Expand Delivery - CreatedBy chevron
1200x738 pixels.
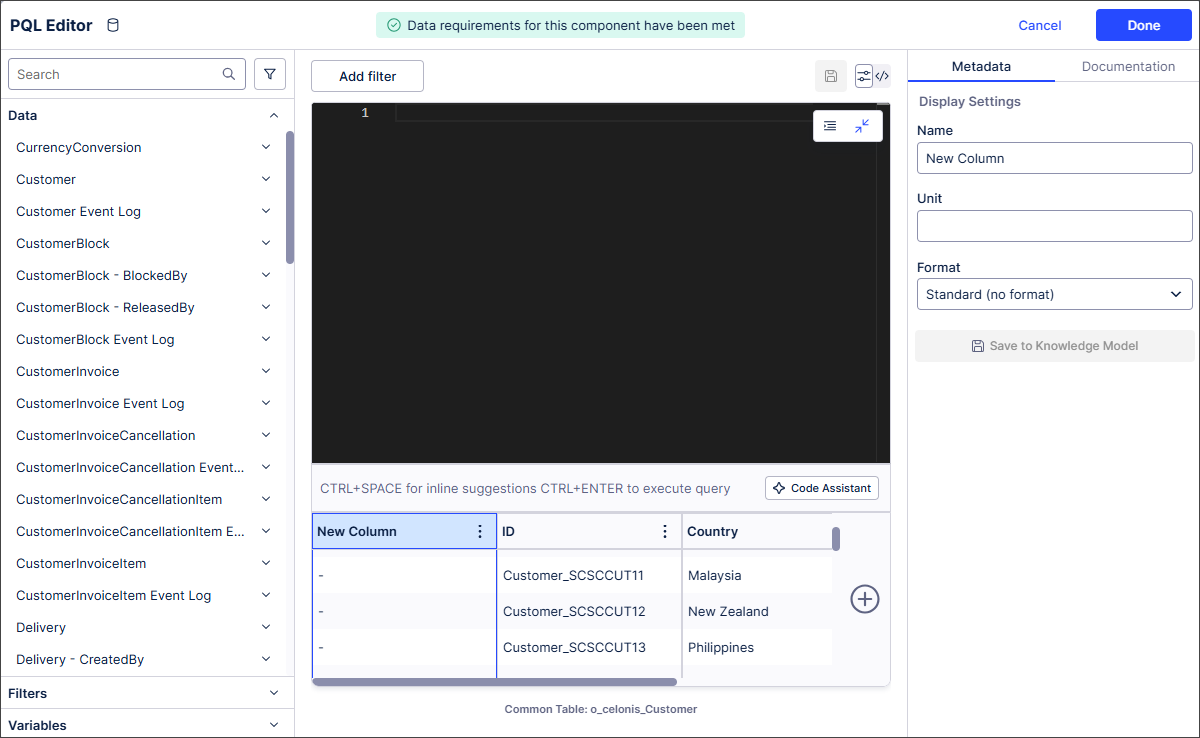click(x=266, y=659)
